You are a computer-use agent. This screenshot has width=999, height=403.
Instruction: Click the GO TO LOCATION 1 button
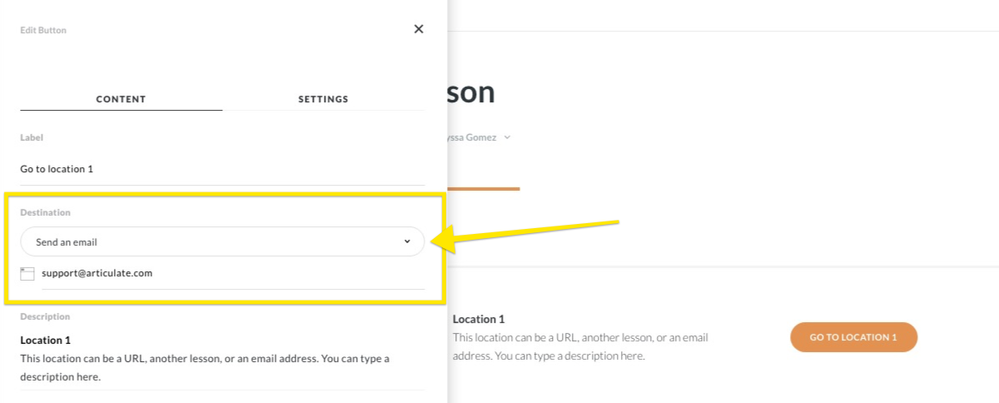pos(853,337)
